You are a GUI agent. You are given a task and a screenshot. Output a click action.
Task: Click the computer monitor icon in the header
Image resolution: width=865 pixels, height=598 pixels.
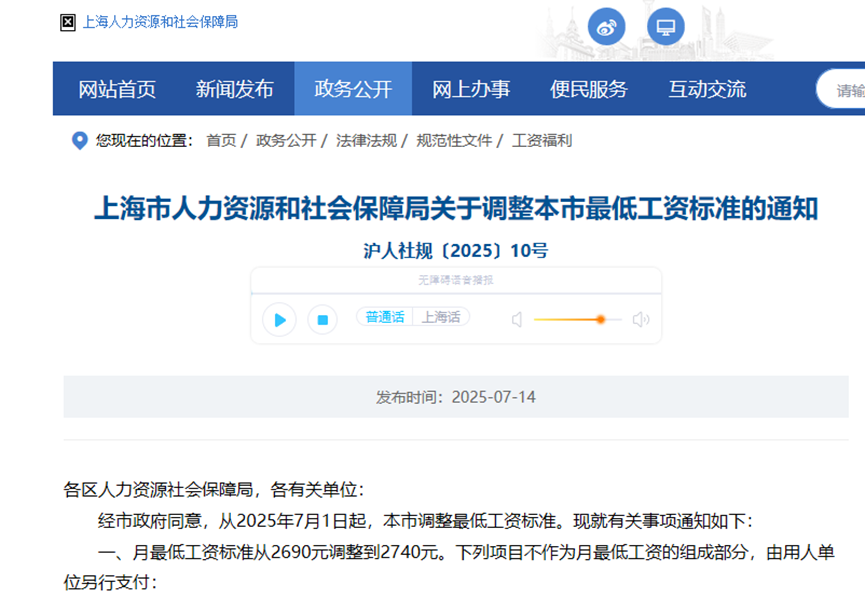coord(665,27)
